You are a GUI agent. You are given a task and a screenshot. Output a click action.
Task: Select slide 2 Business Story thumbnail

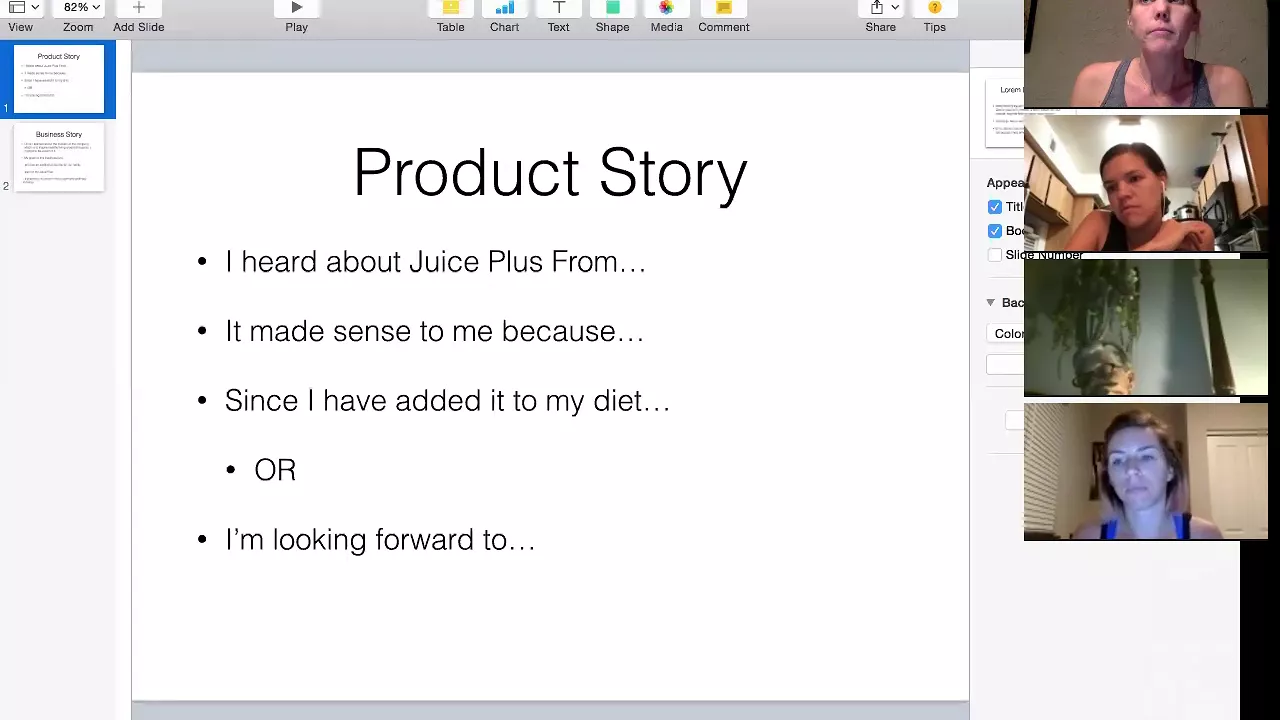[x=58, y=157]
